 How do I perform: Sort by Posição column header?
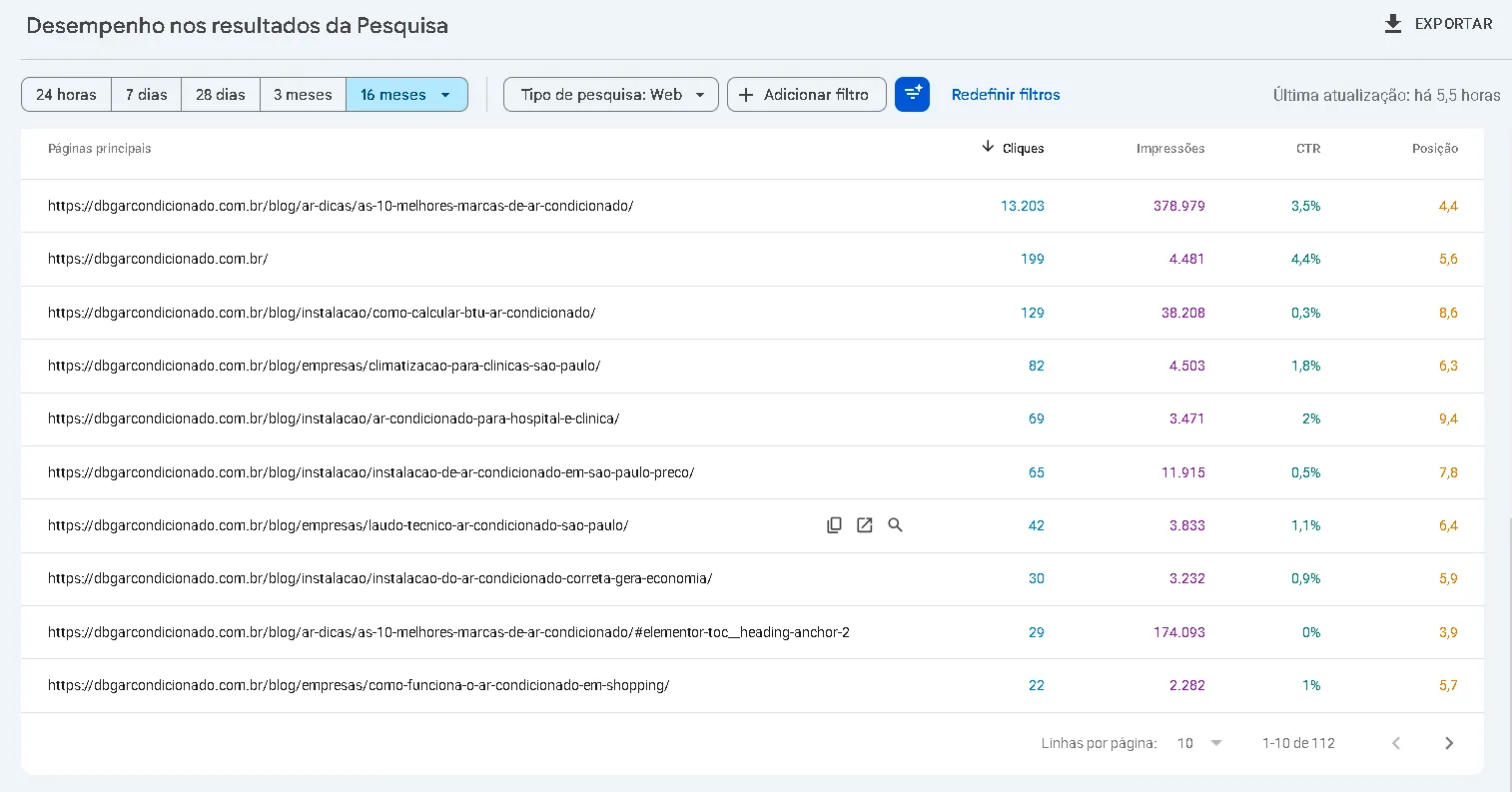(x=1435, y=149)
